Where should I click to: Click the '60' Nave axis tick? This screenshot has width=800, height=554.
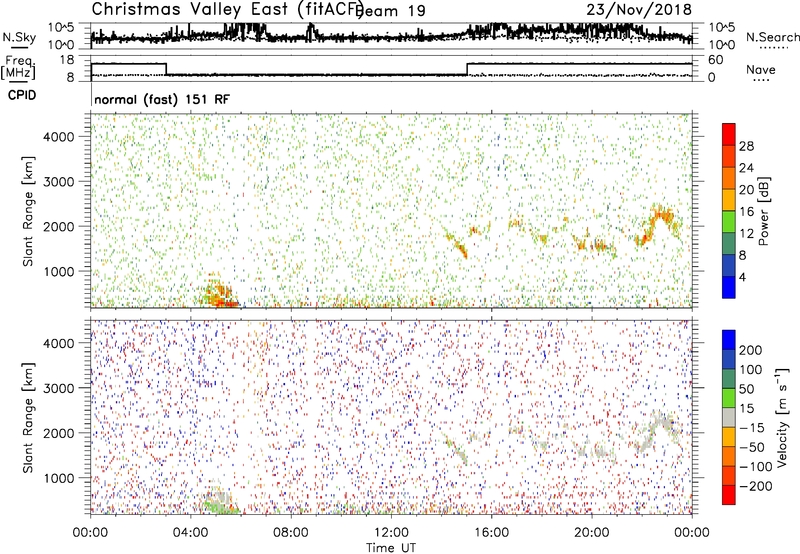click(715, 60)
